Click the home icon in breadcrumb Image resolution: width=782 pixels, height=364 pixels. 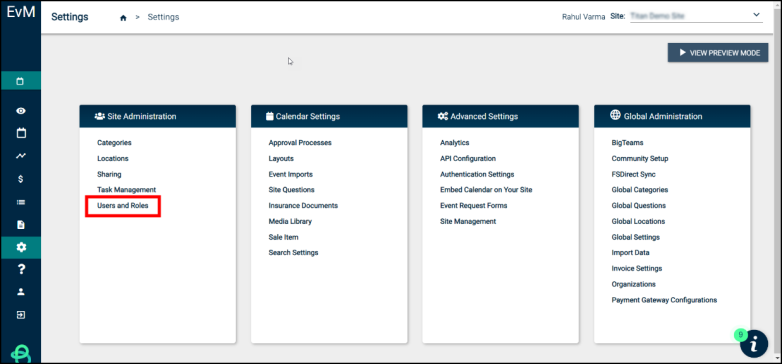point(123,17)
